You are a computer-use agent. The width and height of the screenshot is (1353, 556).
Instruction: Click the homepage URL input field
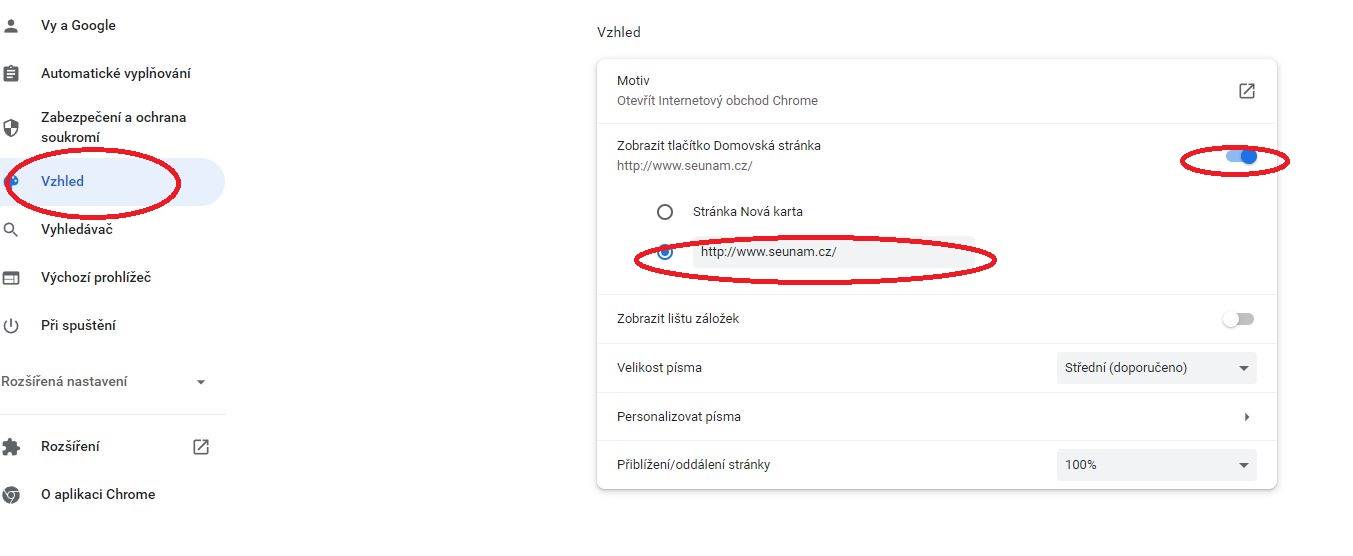pos(833,252)
